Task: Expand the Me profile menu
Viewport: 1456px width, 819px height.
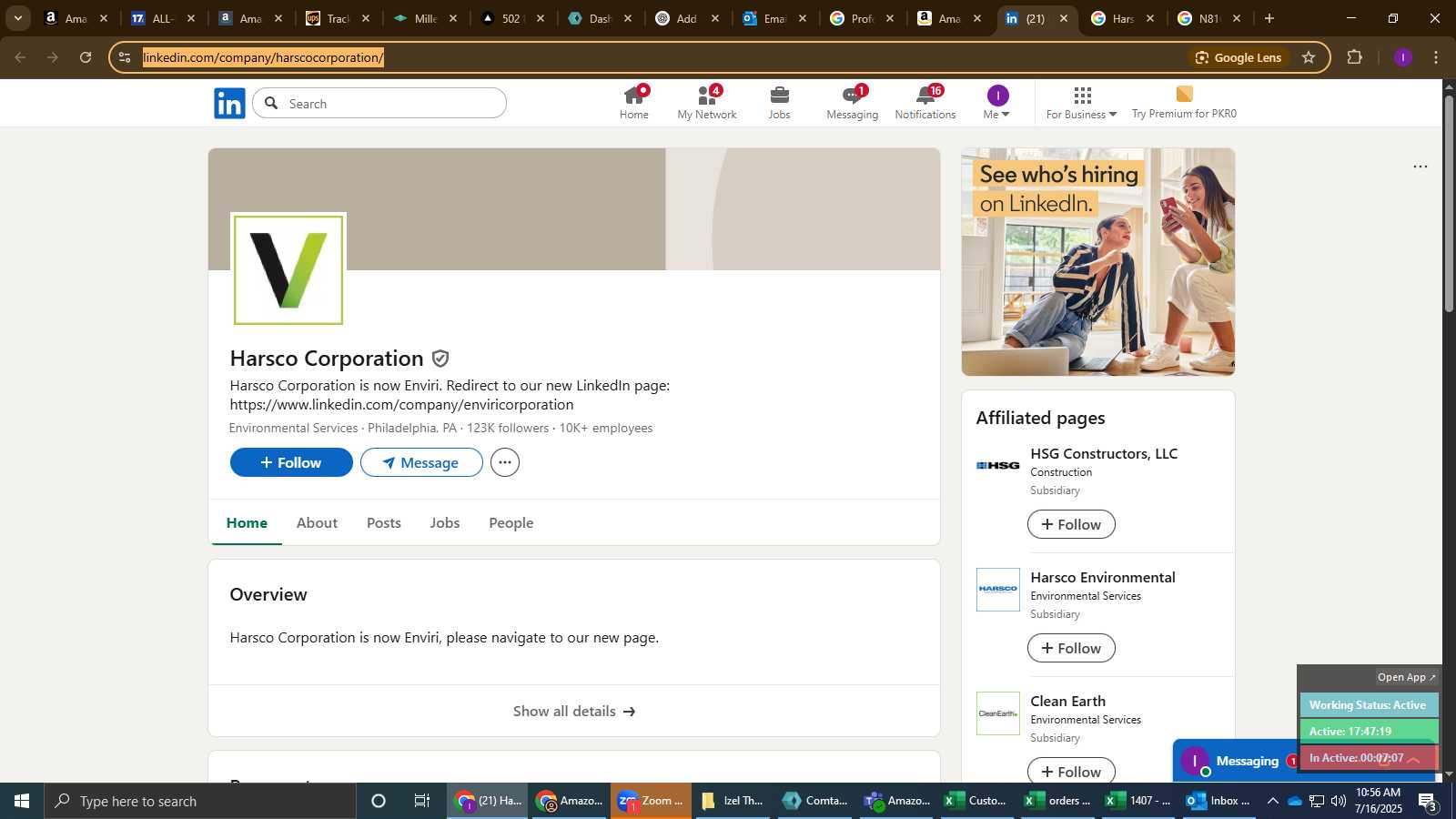Action: [x=997, y=103]
